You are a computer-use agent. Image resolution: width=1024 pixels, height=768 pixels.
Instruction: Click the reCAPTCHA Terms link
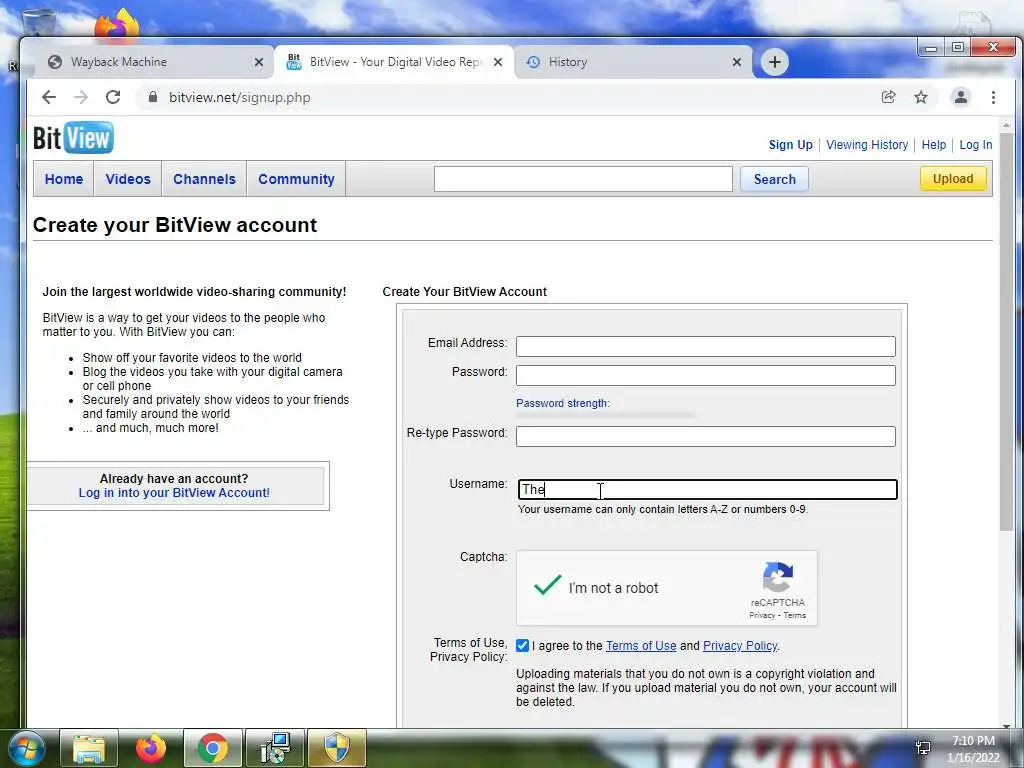tap(795, 615)
